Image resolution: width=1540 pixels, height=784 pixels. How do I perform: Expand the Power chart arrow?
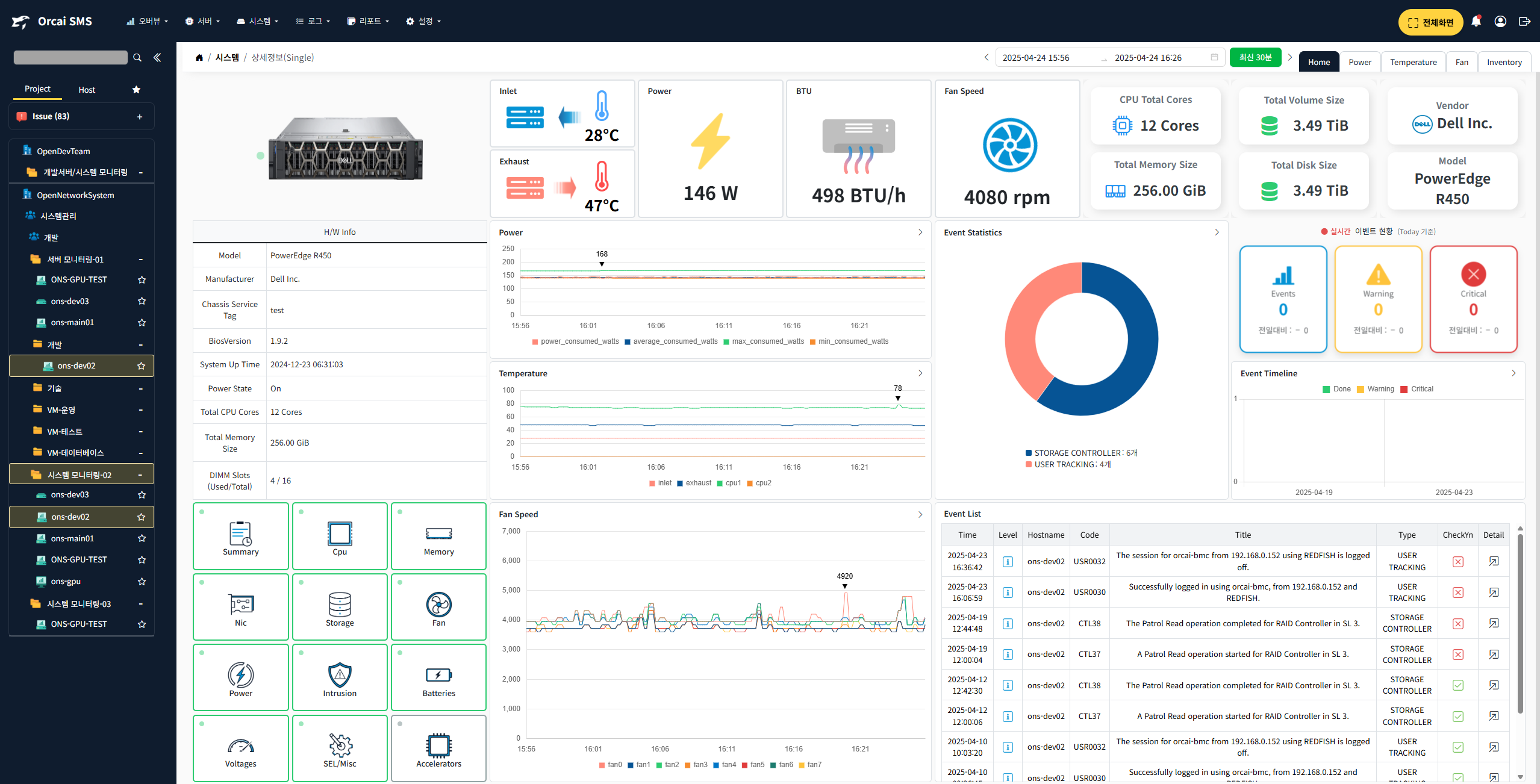[920, 232]
